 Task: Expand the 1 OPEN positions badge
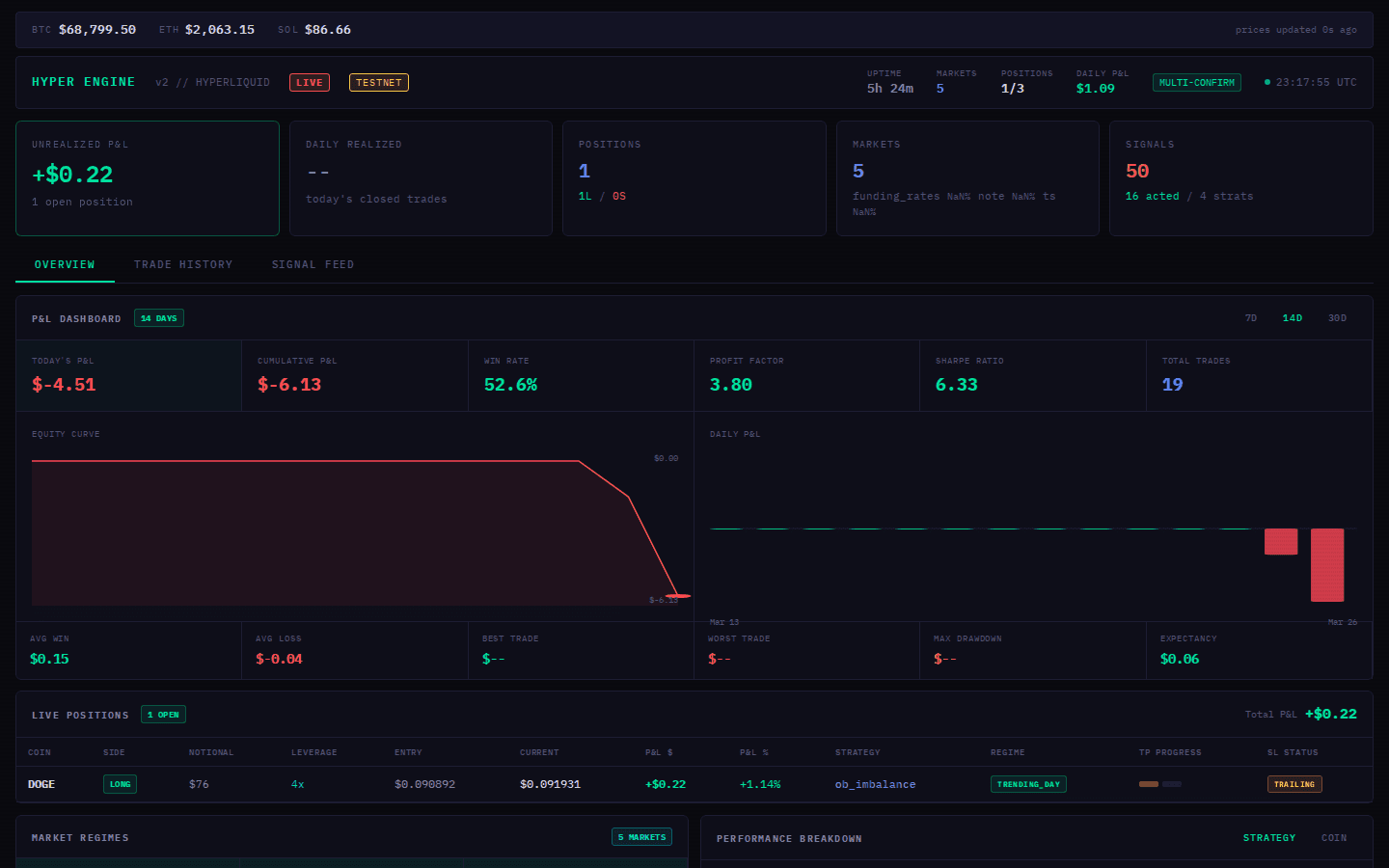(x=163, y=714)
